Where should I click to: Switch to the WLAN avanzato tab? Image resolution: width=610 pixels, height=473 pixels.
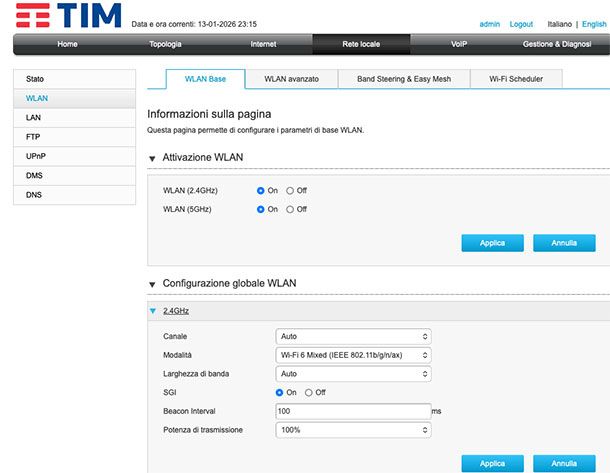292,79
